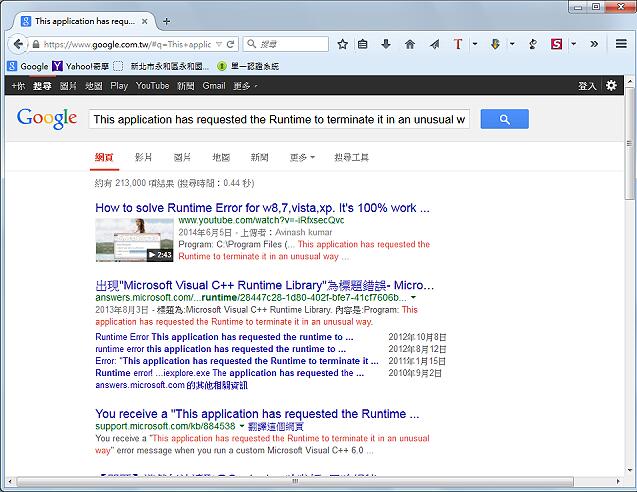637x492 pixels.
Task: Open the 2012年10月8日 Runtime Error sublink
Action: (224, 337)
